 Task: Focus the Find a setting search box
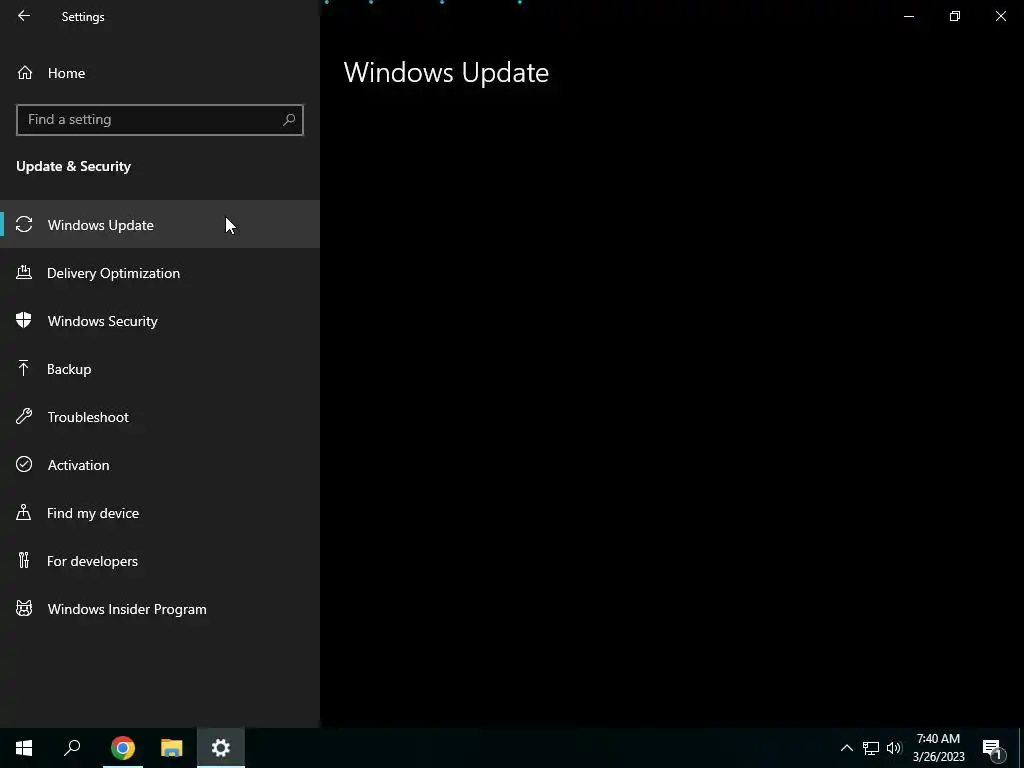(159, 120)
